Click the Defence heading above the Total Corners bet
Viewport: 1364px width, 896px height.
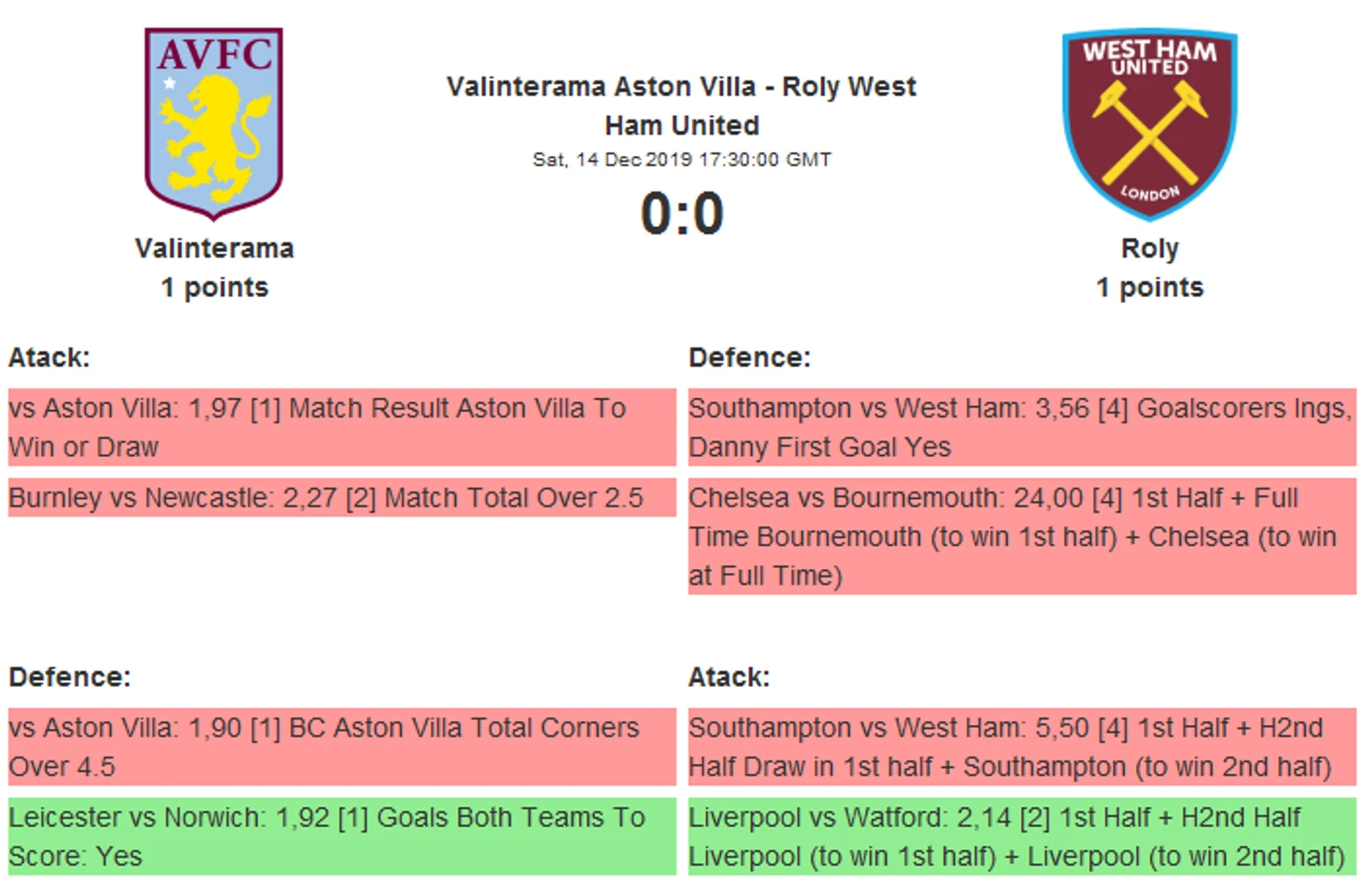pyautogui.click(x=70, y=677)
